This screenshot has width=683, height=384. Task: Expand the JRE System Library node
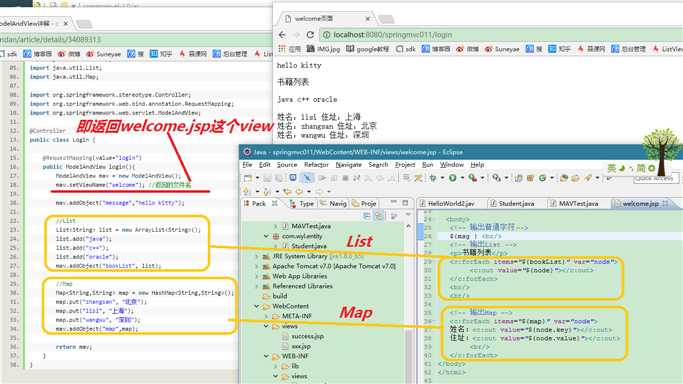tap(257, 256)
